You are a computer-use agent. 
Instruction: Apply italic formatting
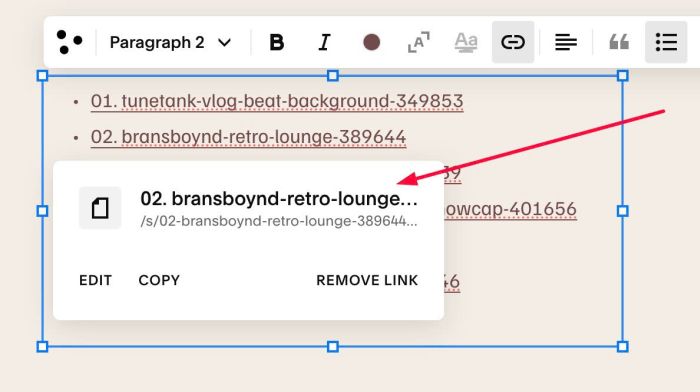coord(324,42)
